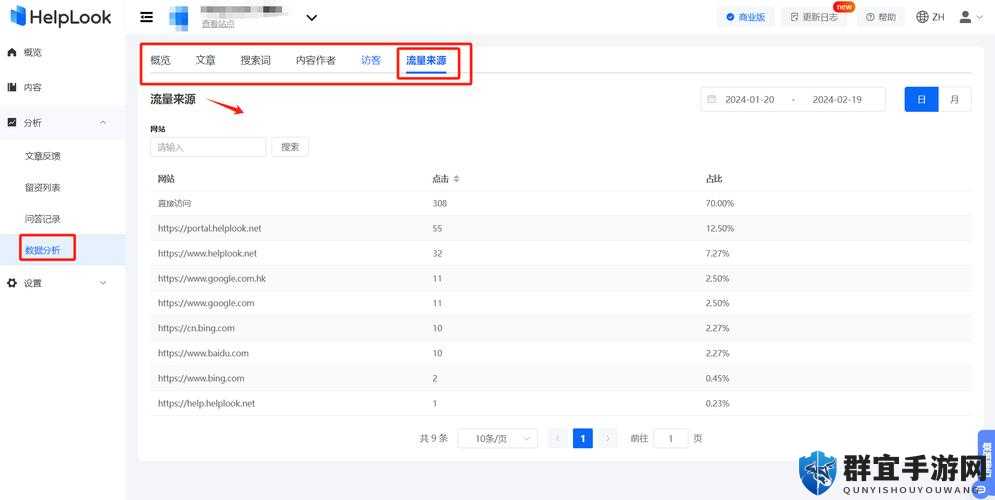Click the 网站 search input field
This screenshot has width=995, height=500.
208,147
